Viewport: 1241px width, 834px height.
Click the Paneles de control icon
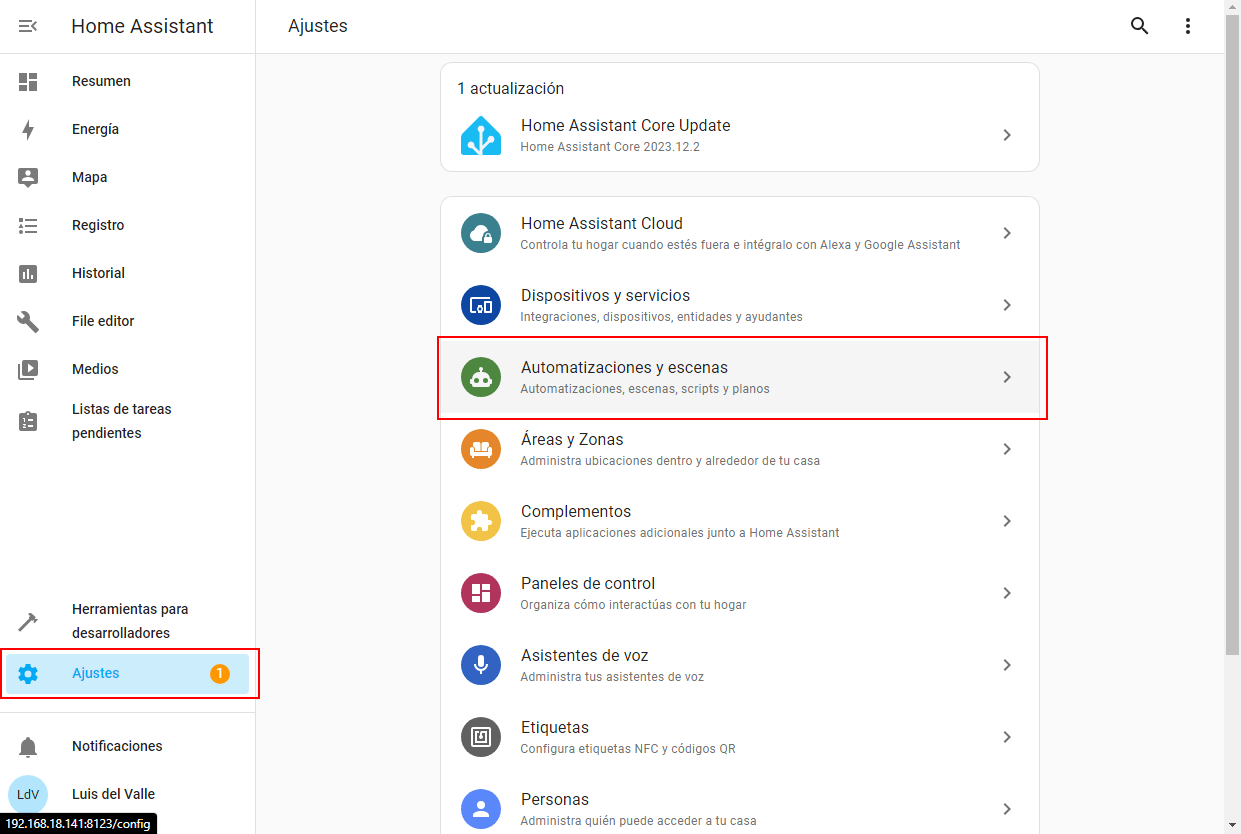481,593
